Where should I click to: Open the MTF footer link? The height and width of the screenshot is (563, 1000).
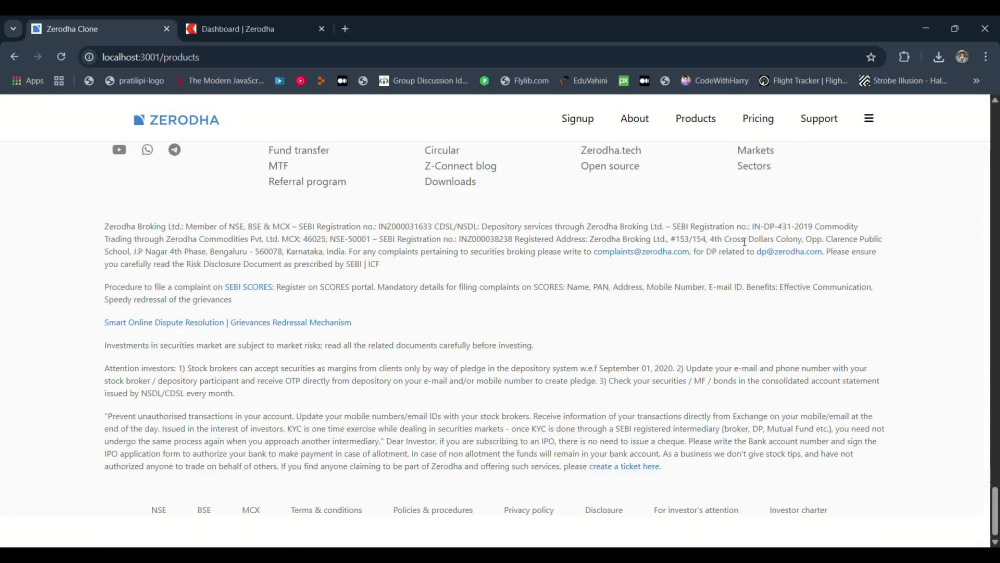click(278, 166)
